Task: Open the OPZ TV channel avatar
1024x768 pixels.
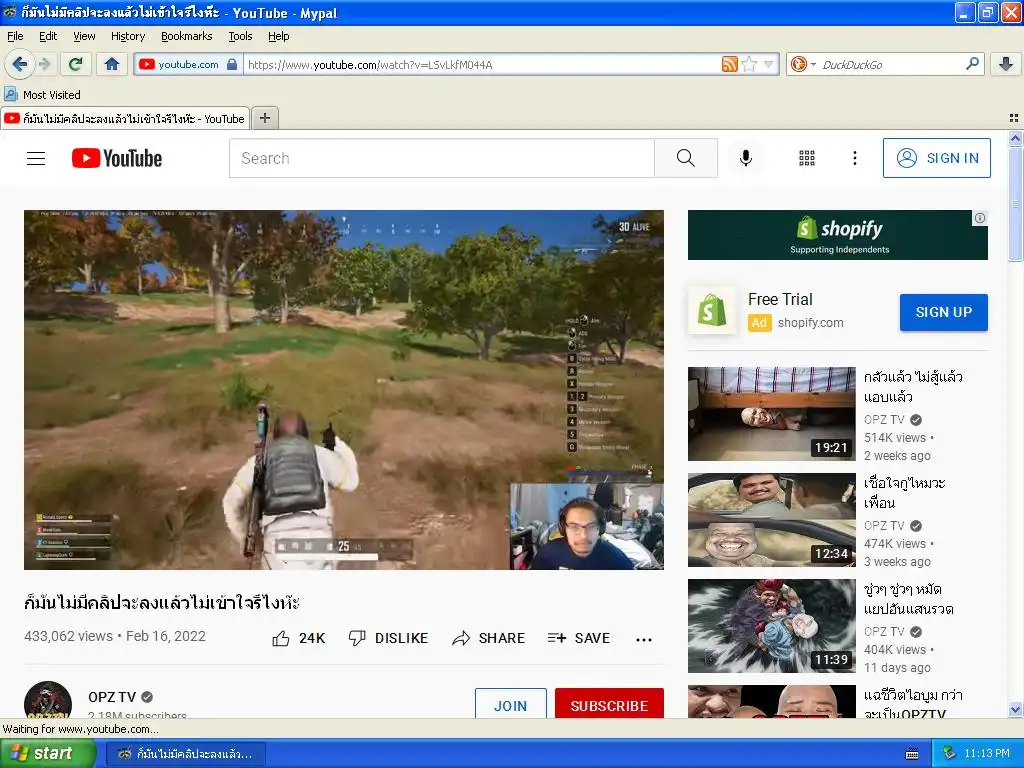Action: tap(48, 700)
